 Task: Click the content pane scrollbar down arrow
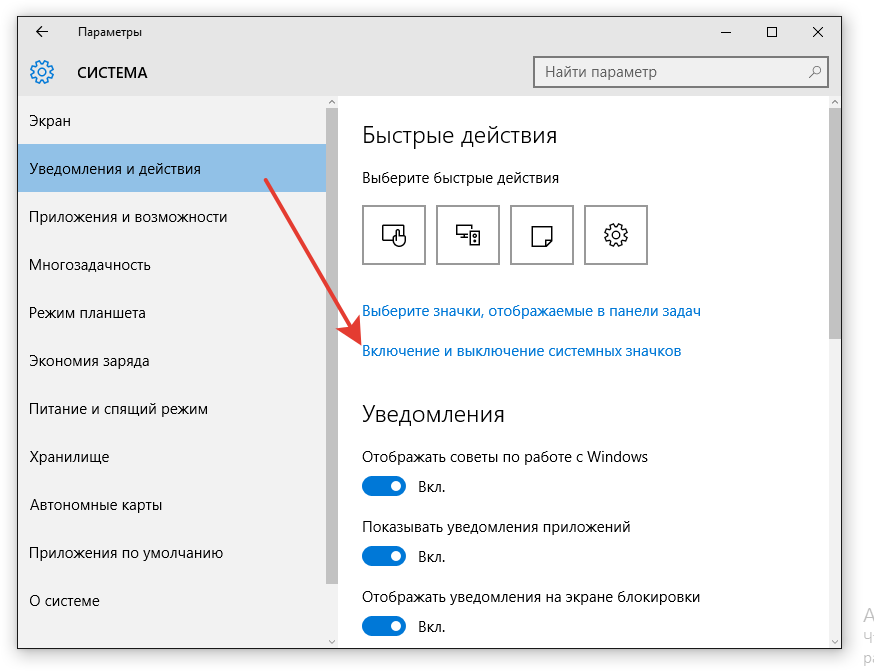coord(834,641)
